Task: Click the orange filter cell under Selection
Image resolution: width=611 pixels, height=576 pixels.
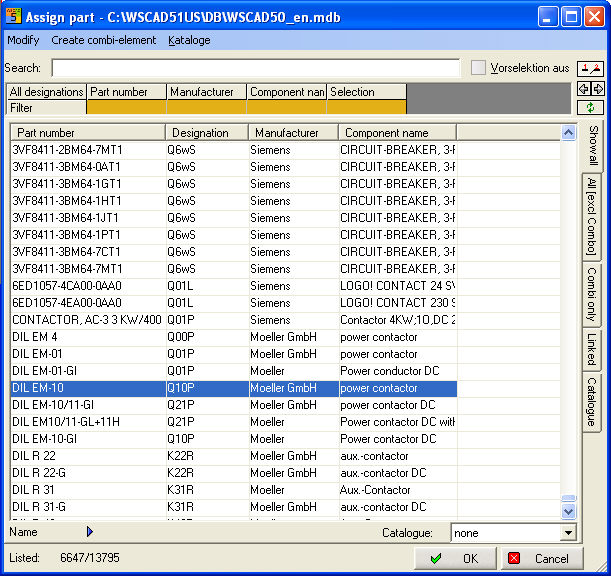Action: (366, 107)
